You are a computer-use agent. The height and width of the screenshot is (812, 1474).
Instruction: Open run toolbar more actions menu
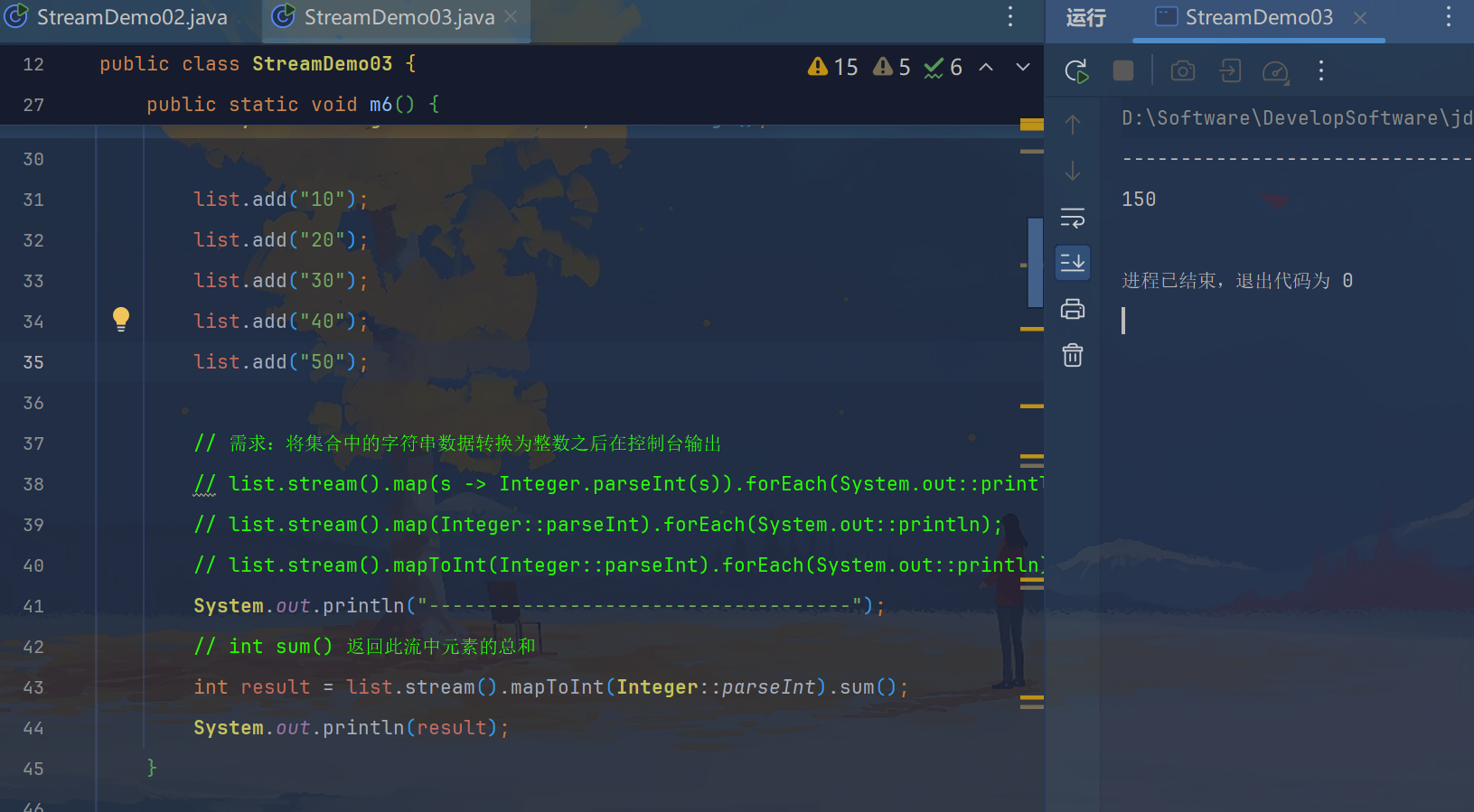[x=1321, y=70]
